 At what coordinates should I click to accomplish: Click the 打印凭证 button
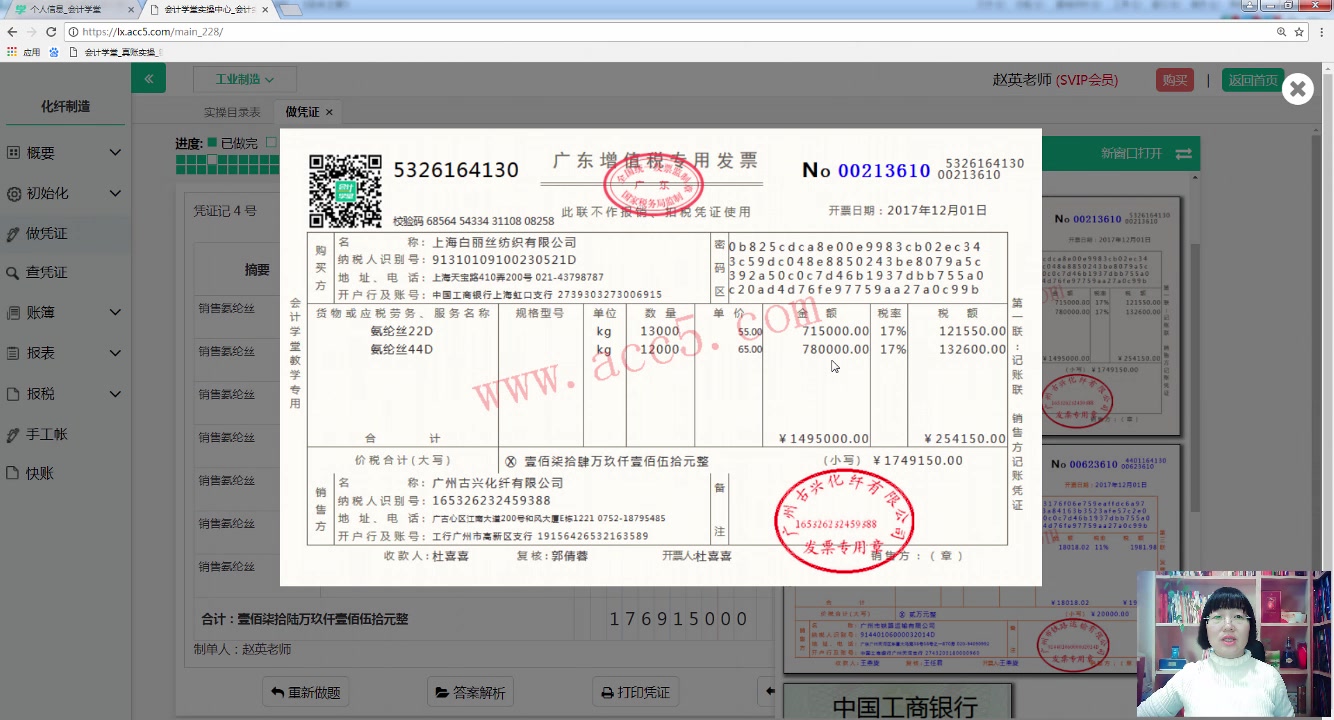[x=636, y=692]
